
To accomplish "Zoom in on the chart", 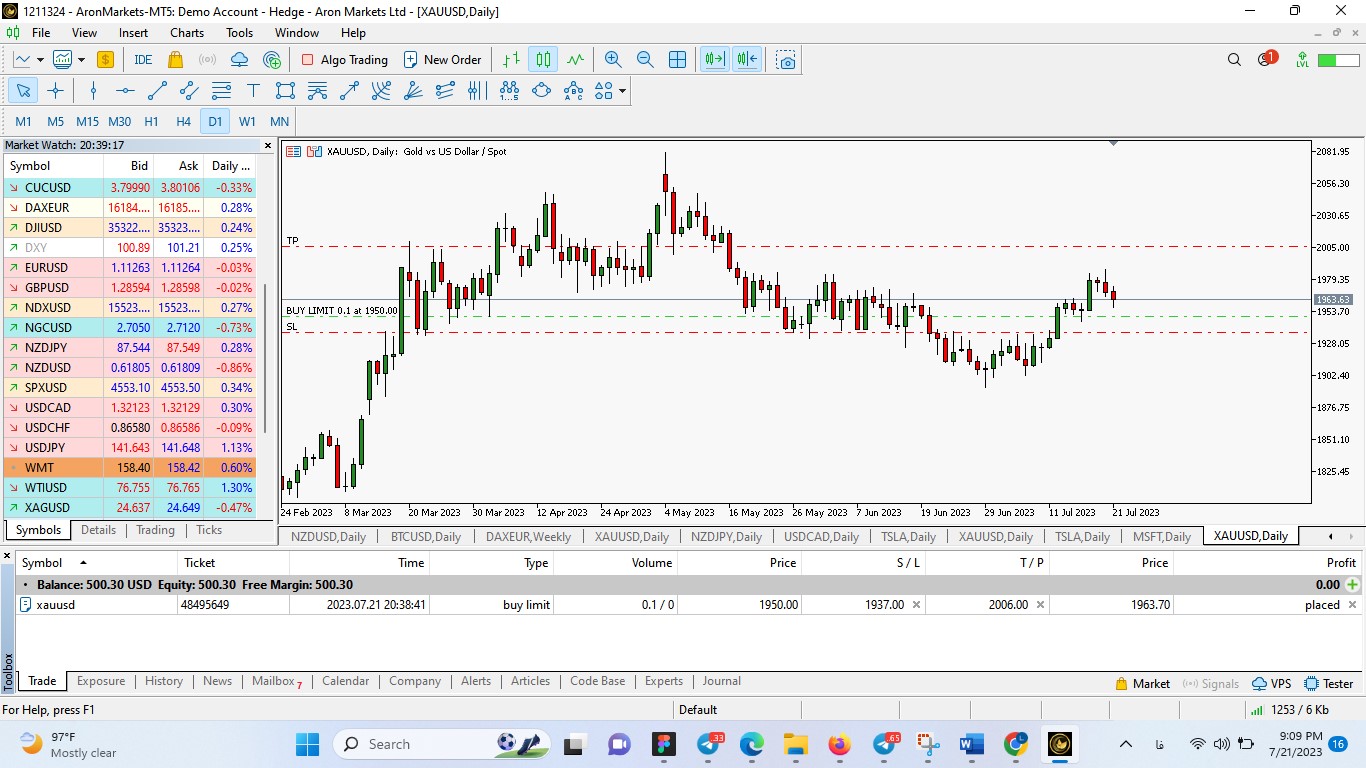I will [x=613, y=60].
